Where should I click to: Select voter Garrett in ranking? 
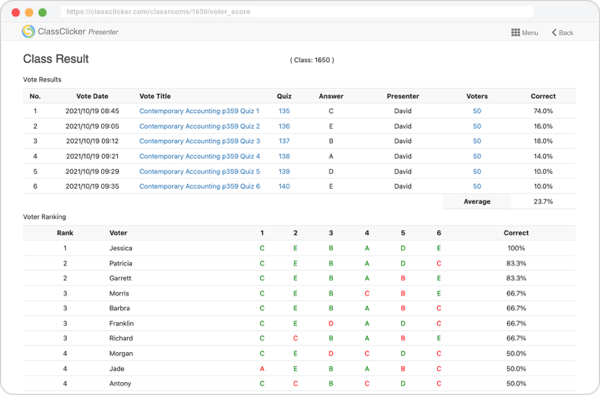click(x=120, y=278)
